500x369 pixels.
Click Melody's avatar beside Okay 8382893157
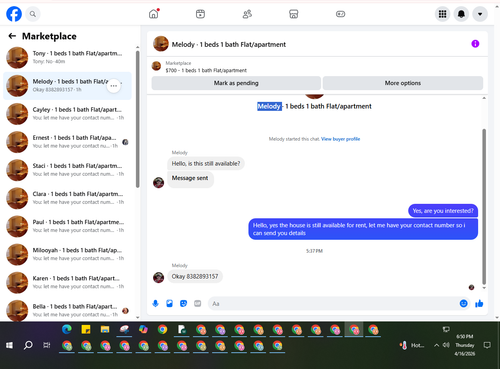coord(158,277)
